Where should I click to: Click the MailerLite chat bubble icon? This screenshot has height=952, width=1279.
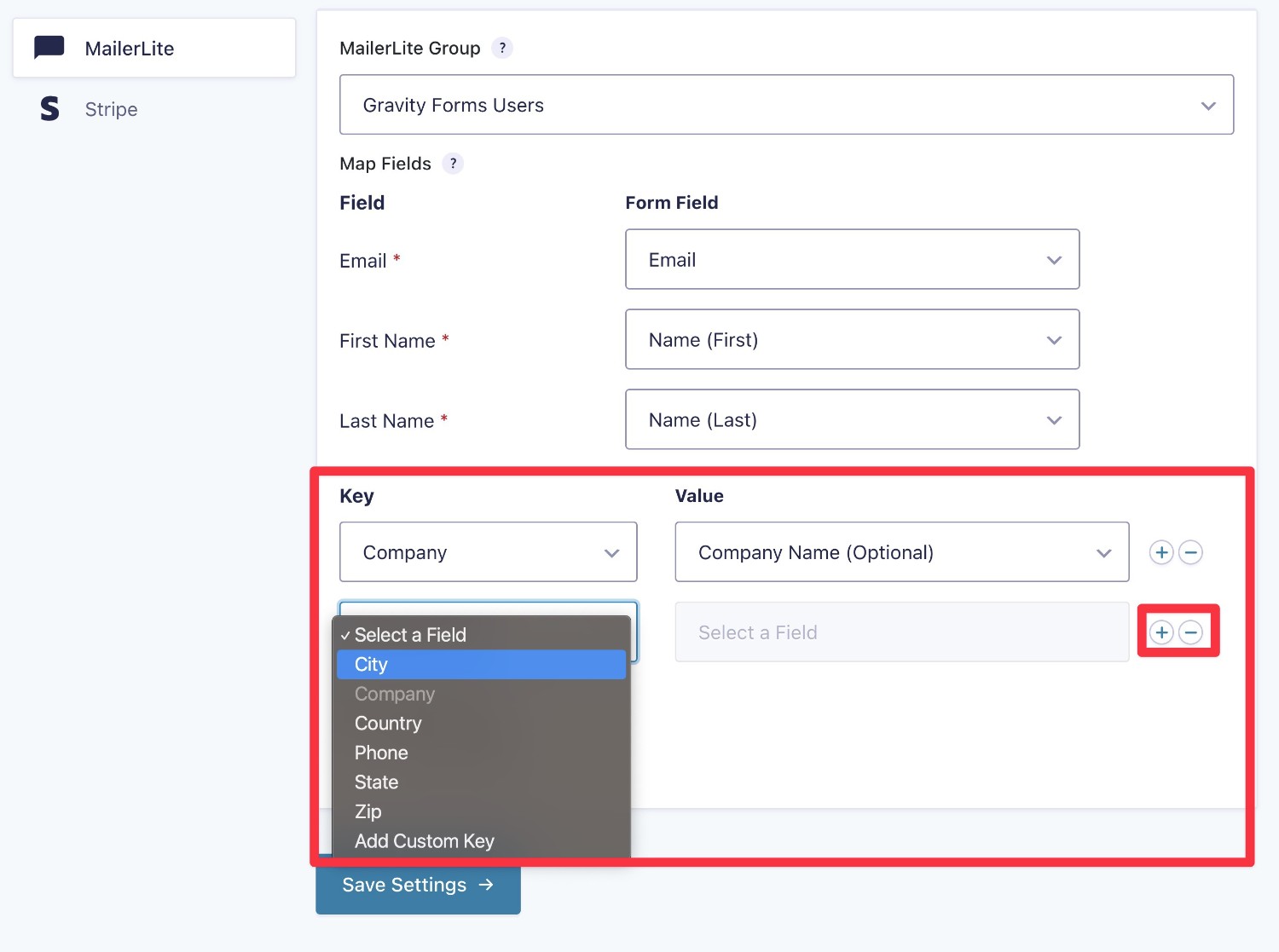(x=49, y=48)
